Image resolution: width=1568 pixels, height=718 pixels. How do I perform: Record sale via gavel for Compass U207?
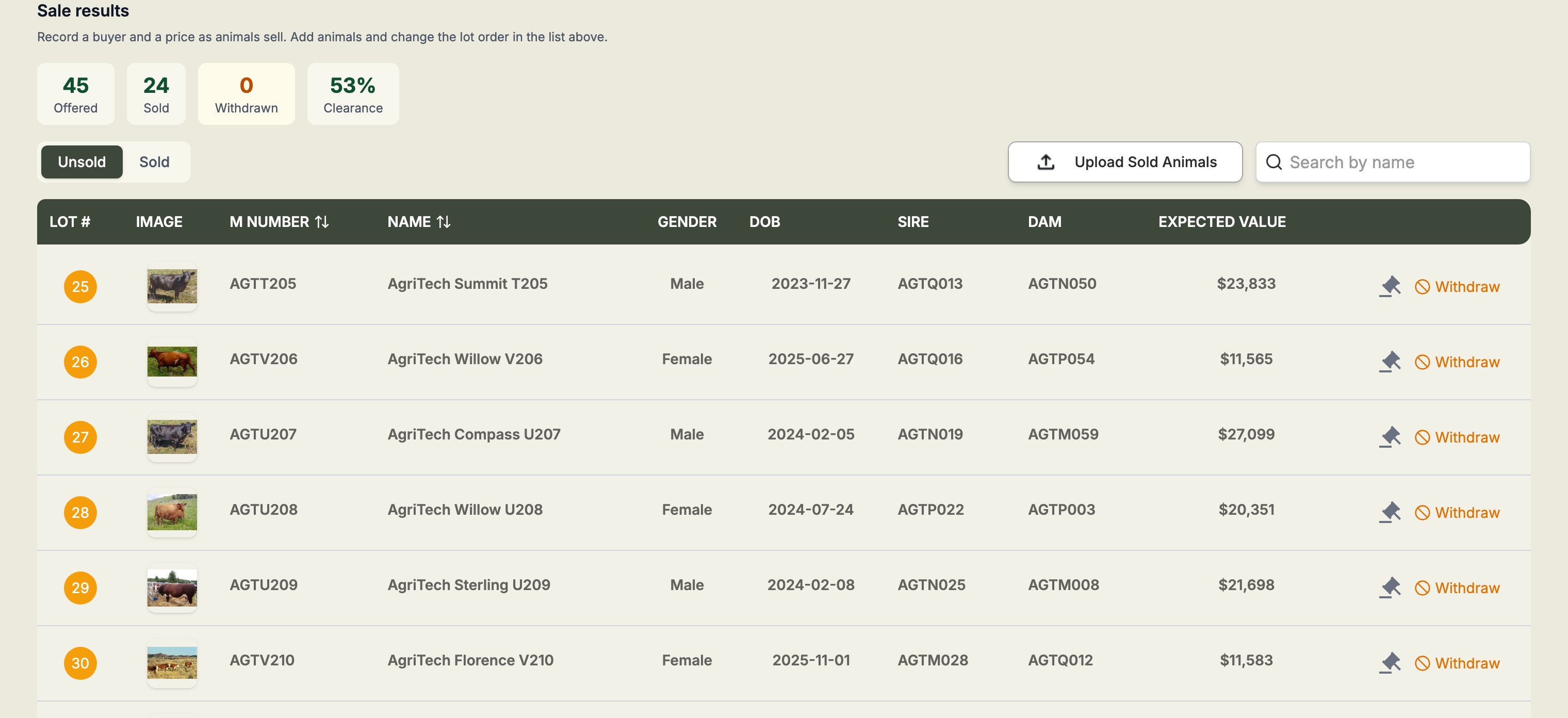point(1390,437)
